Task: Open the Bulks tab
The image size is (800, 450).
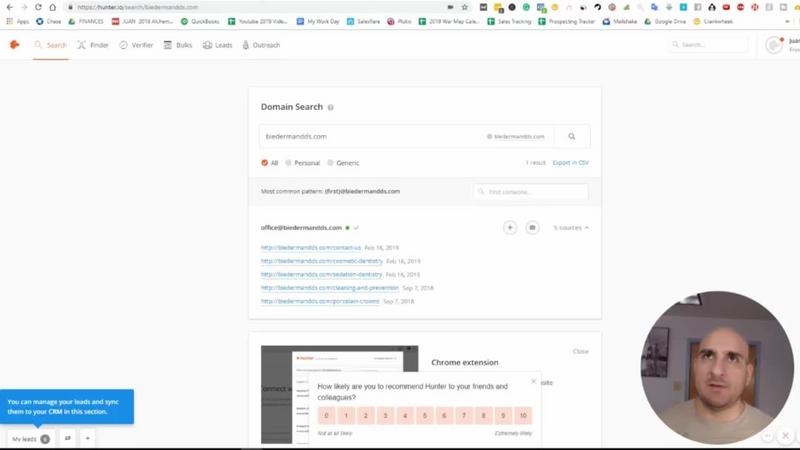Action: 178,45
